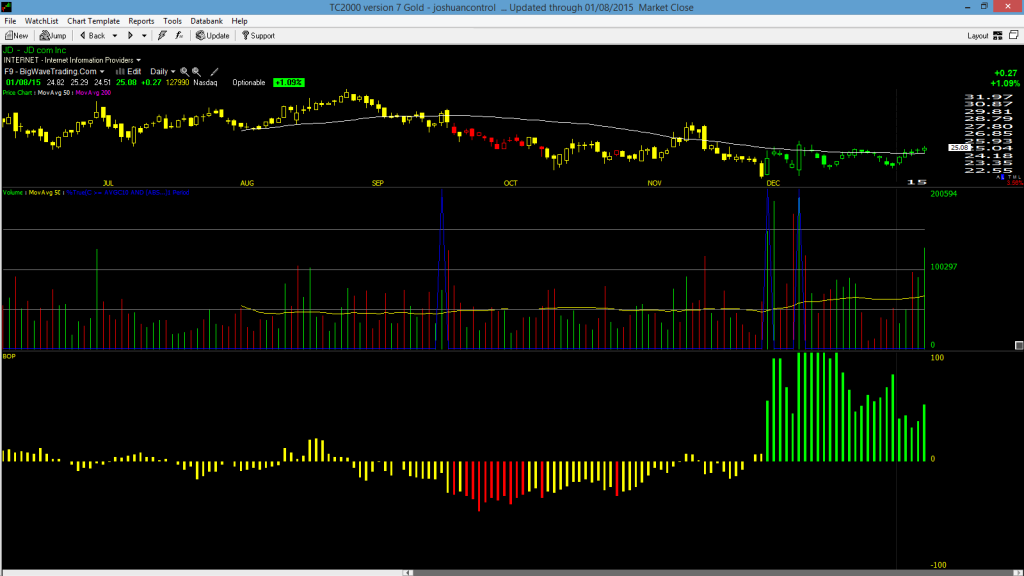This screenshot has height=576, width=1024.
Task: Open the Support button
Action: [259, 36]
